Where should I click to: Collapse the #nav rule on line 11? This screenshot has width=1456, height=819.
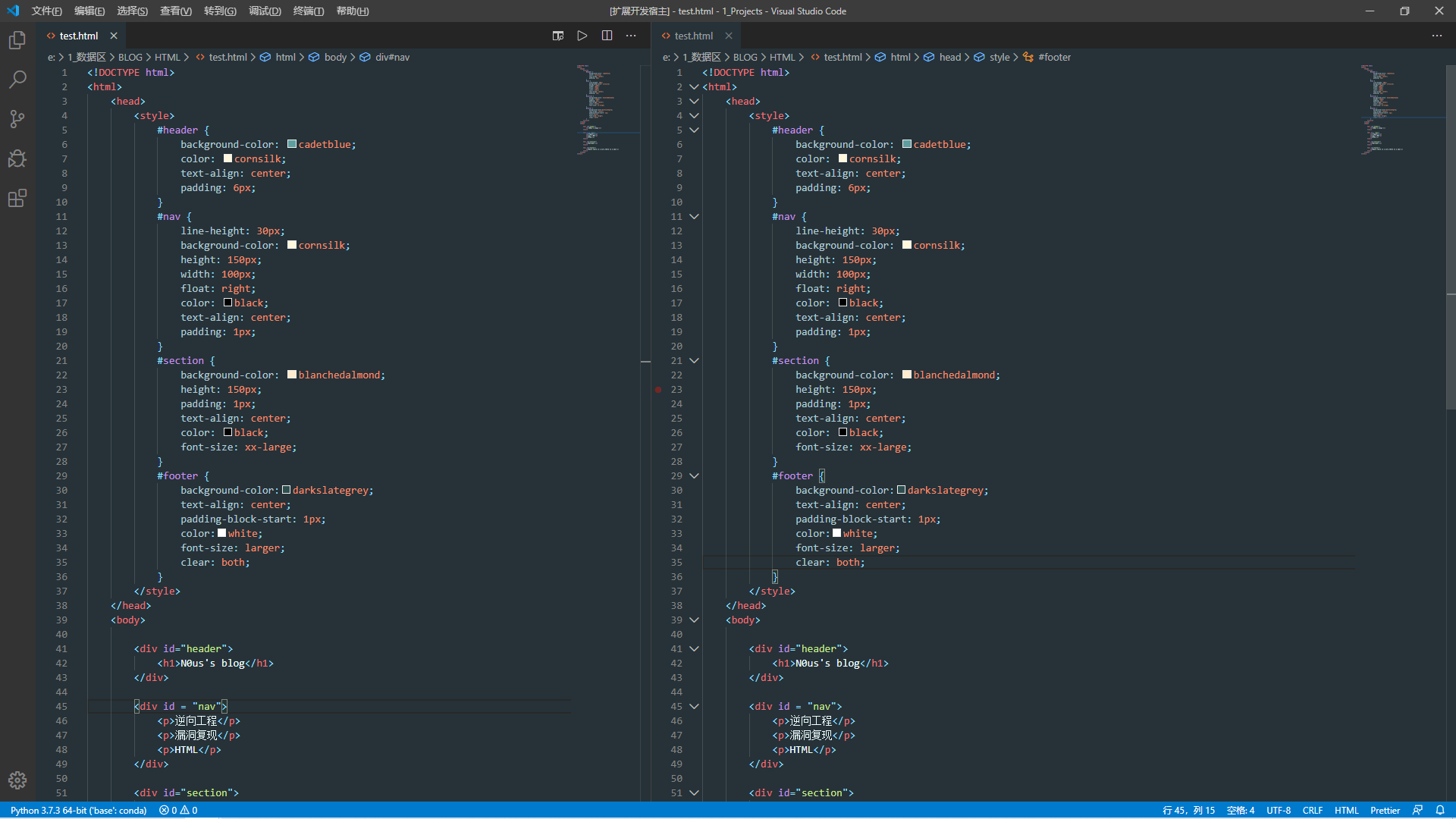pos(694,217)
